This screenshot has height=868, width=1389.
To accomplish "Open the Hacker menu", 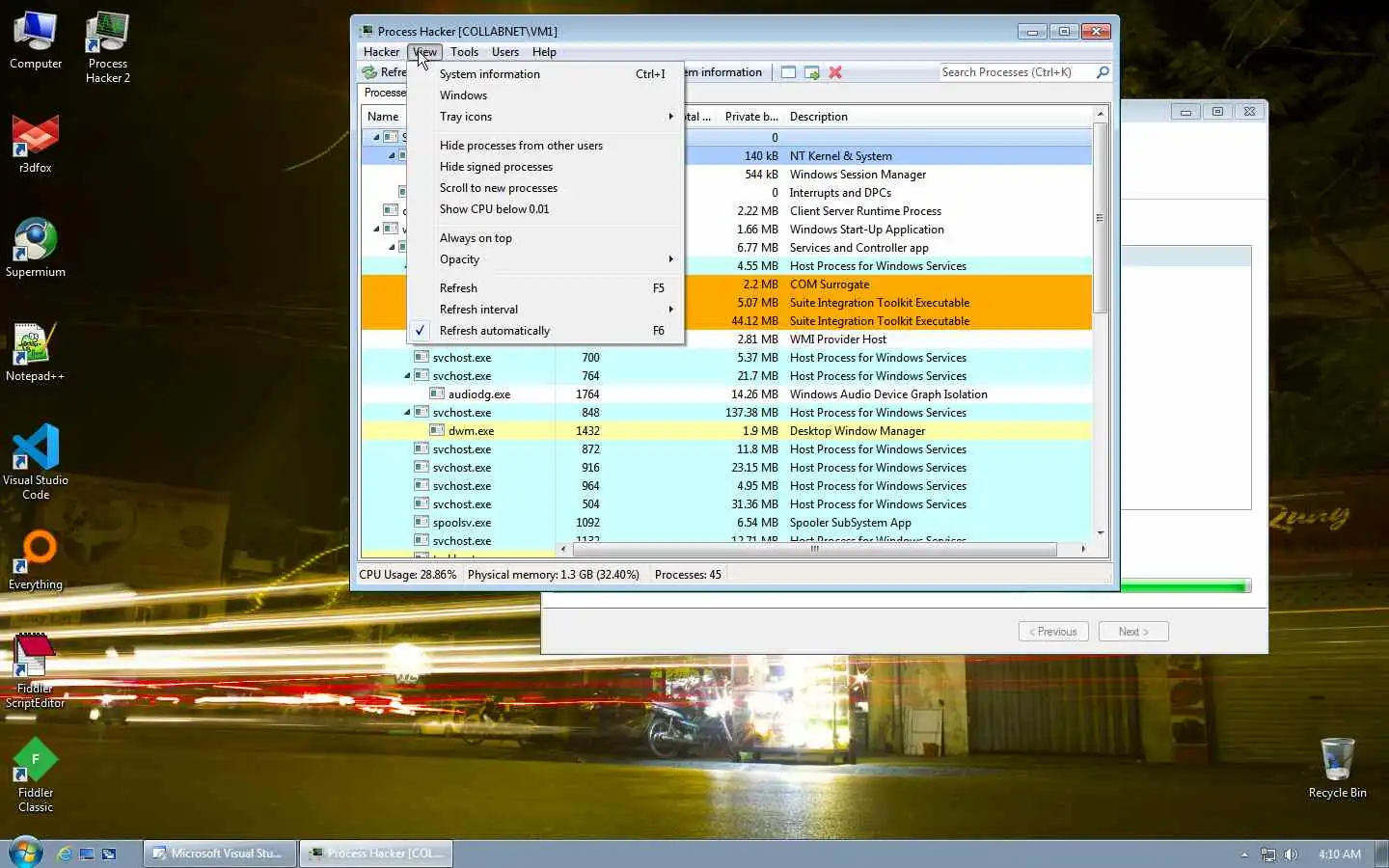I will pyautogui.click(x=381, y=52).
